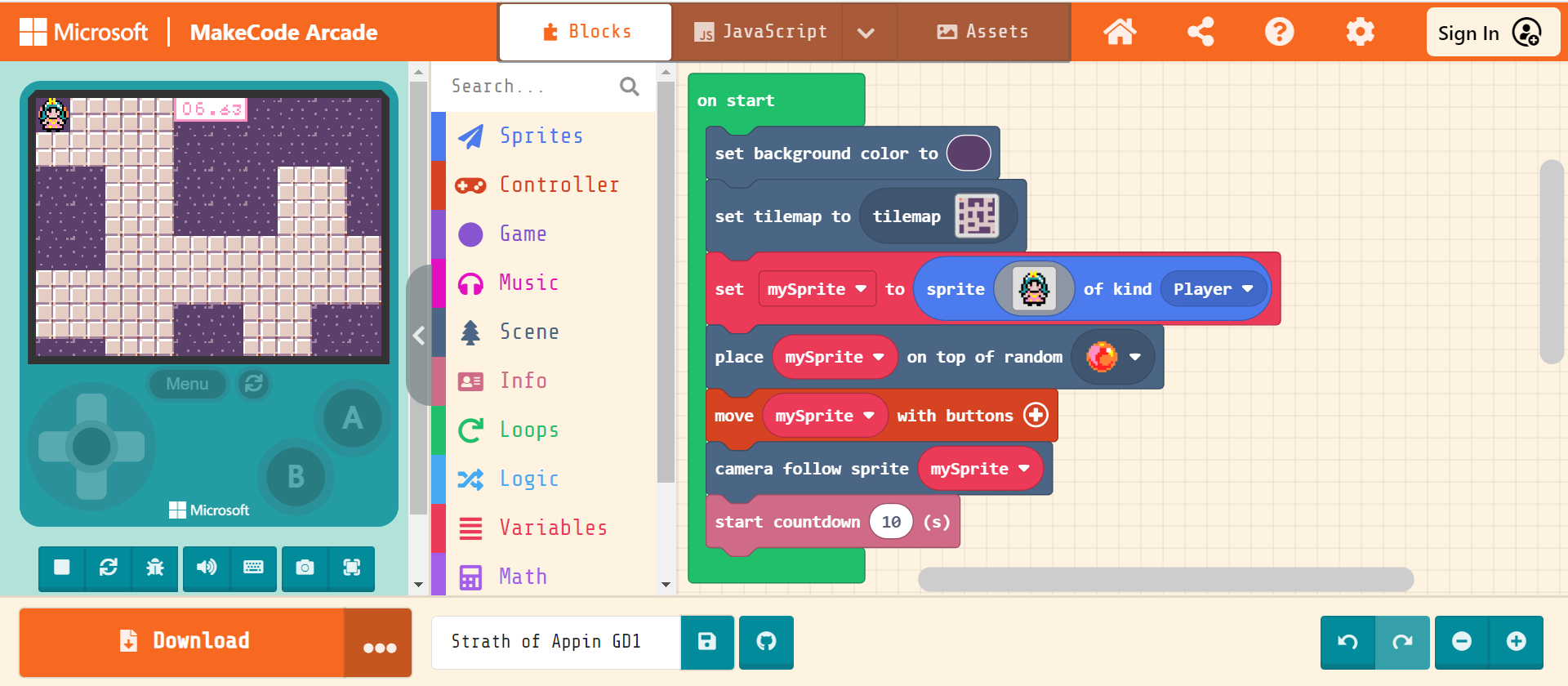This screenshot has width=1568, height=686.
Task: Open mySprite dropdown in place block
Action: tap(835, 357)
